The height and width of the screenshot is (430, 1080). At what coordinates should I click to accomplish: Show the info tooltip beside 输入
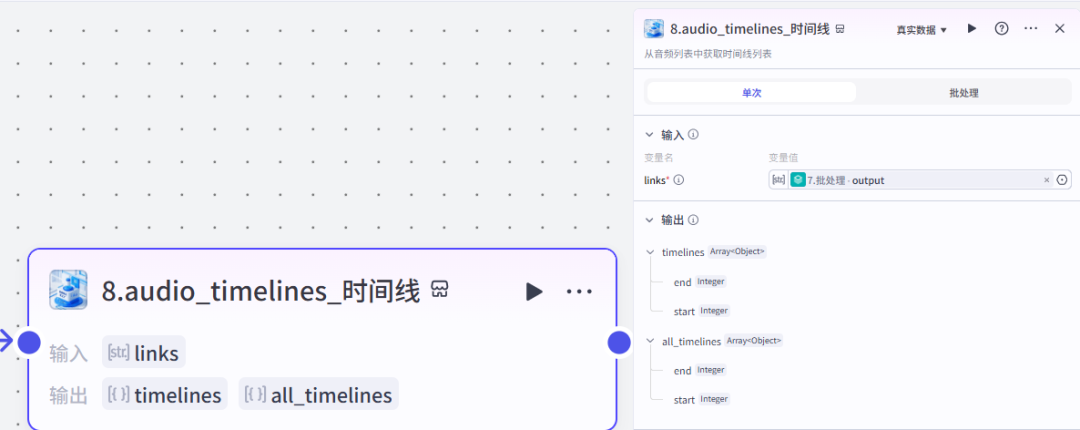[x=693, y=134]
